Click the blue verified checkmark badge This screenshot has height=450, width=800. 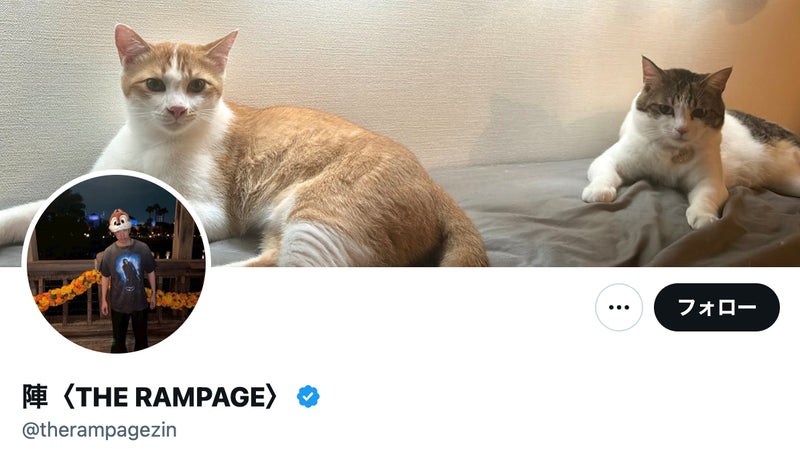[x=308, y=396]
